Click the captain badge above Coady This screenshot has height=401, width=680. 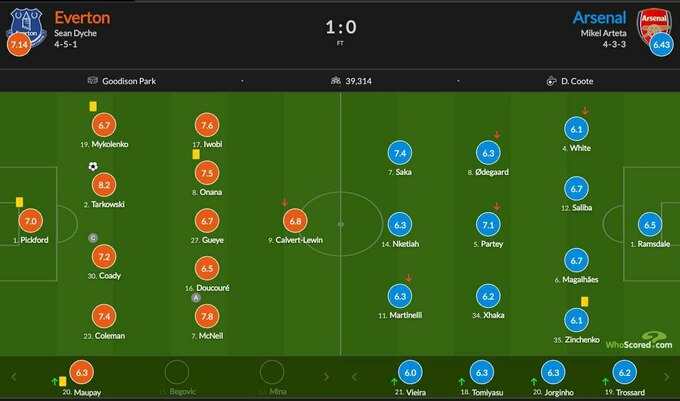[x=93, y=237]
